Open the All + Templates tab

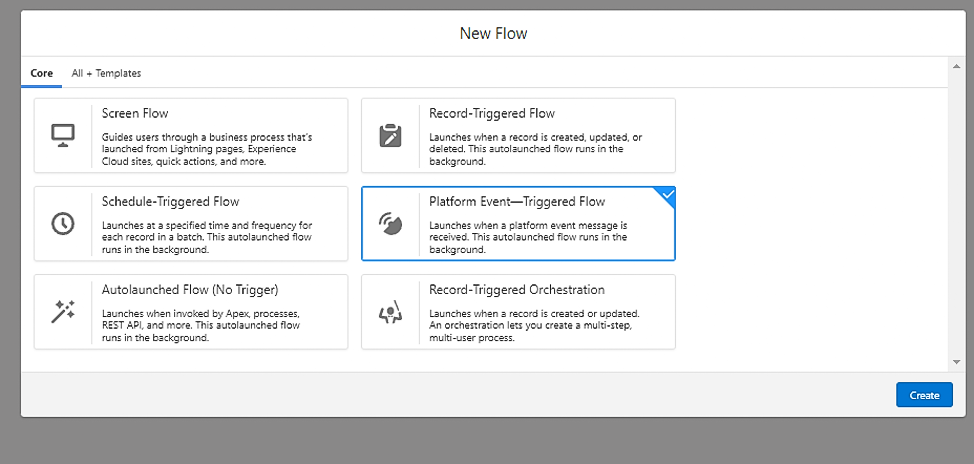pyautogui.click(x=106, y=73)
